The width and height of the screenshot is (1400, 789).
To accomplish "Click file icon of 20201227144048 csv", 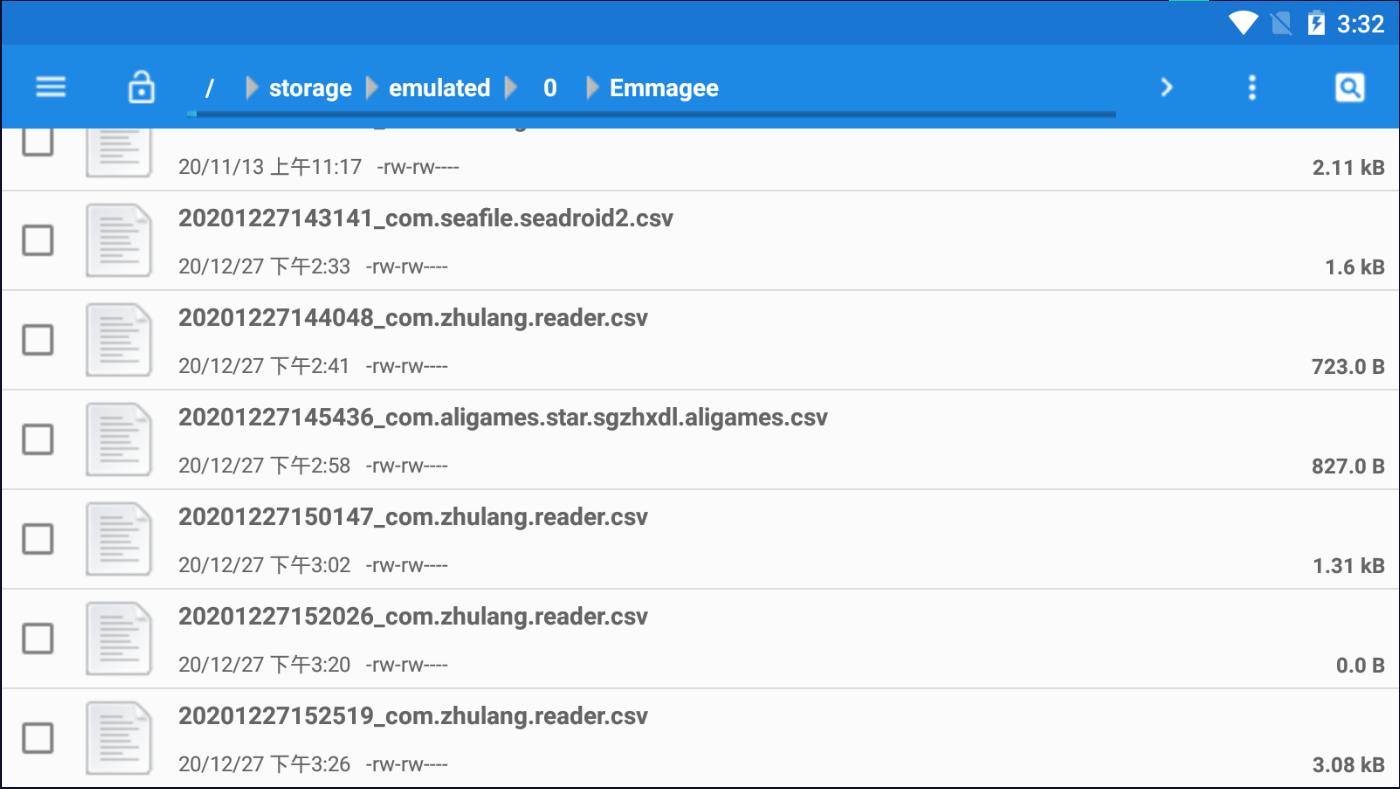I will [x=119, y=340].
